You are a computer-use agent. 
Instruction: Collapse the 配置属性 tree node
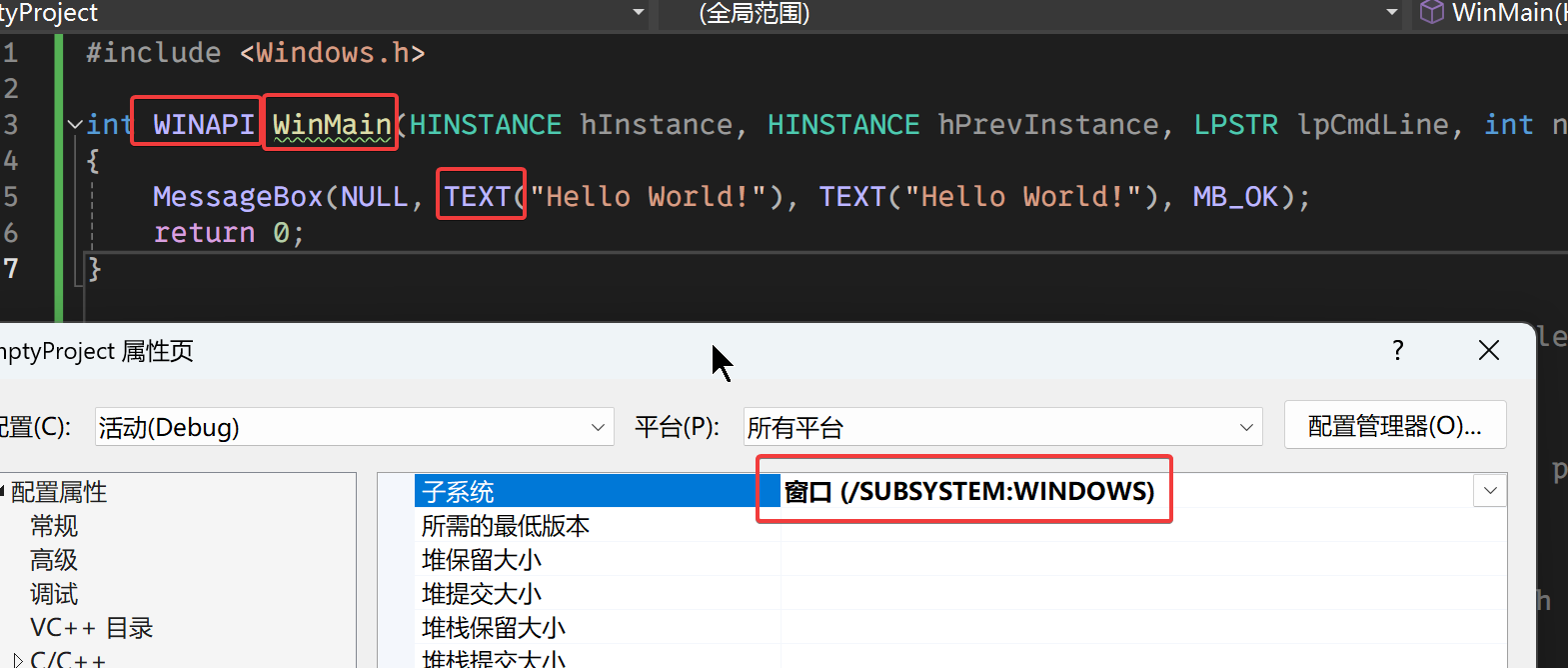click(x=3, y=491)
